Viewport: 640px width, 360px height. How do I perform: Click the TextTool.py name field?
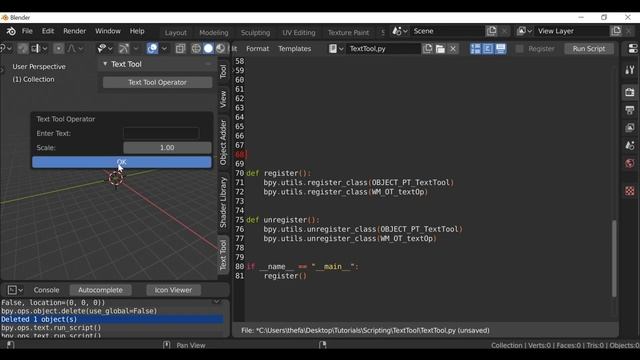383,49
